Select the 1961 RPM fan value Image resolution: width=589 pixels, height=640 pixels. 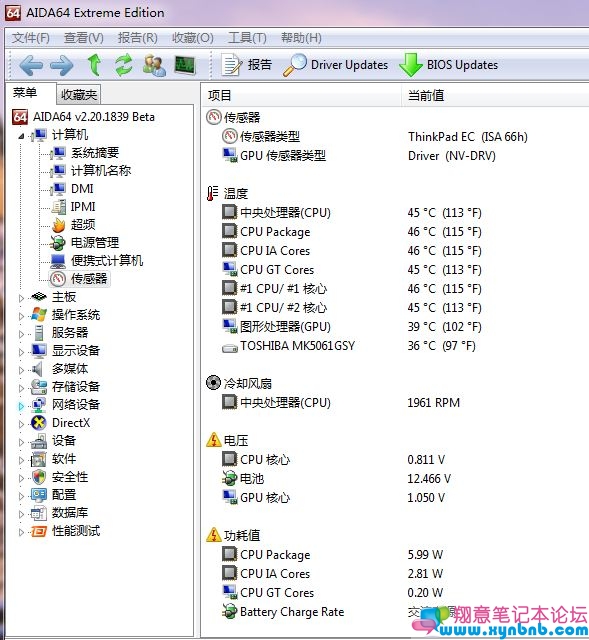coord(433,403)
